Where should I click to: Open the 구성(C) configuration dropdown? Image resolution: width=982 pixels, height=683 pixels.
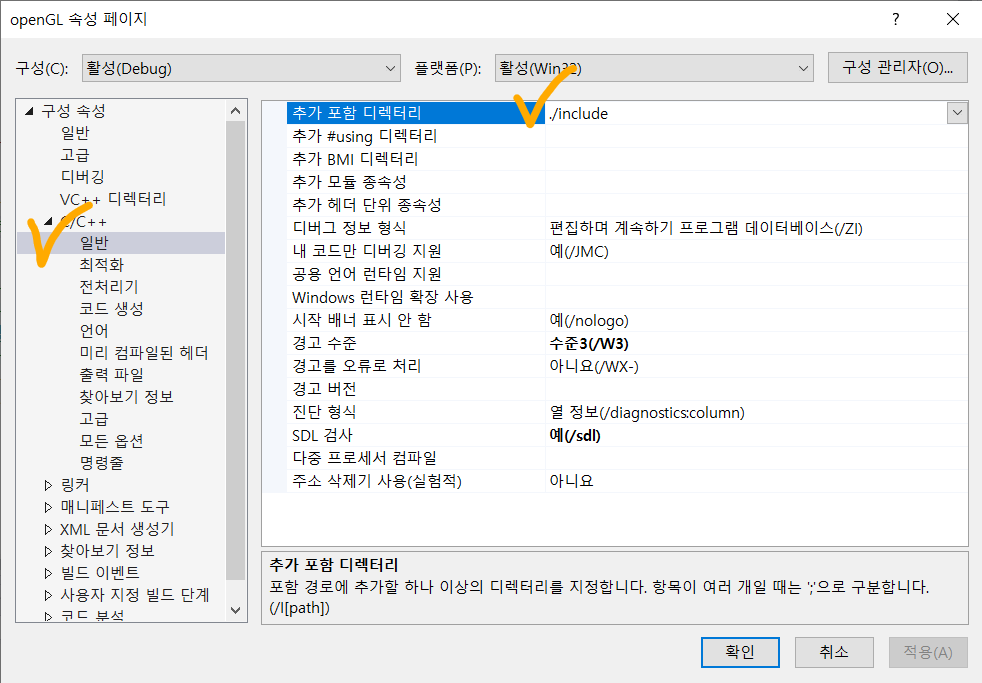pyautogui.click(x=241, y=68)
